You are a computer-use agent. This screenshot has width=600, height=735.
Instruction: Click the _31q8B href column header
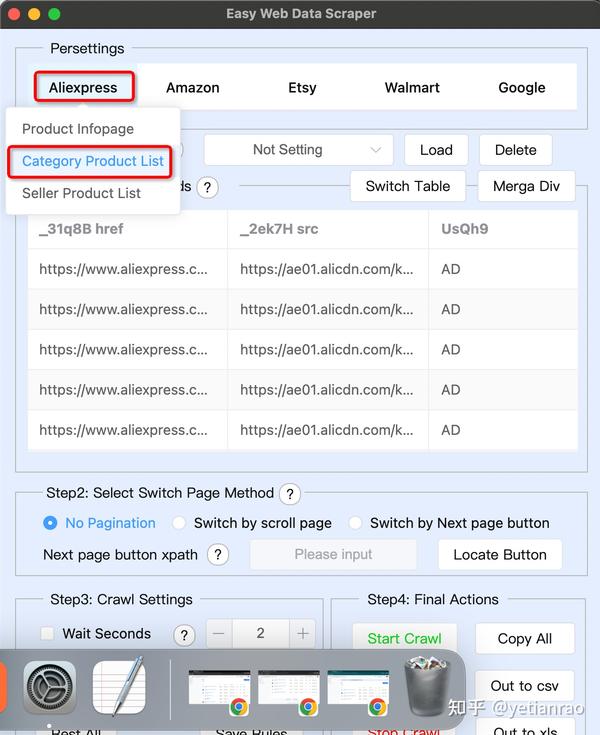pos(128,229)
